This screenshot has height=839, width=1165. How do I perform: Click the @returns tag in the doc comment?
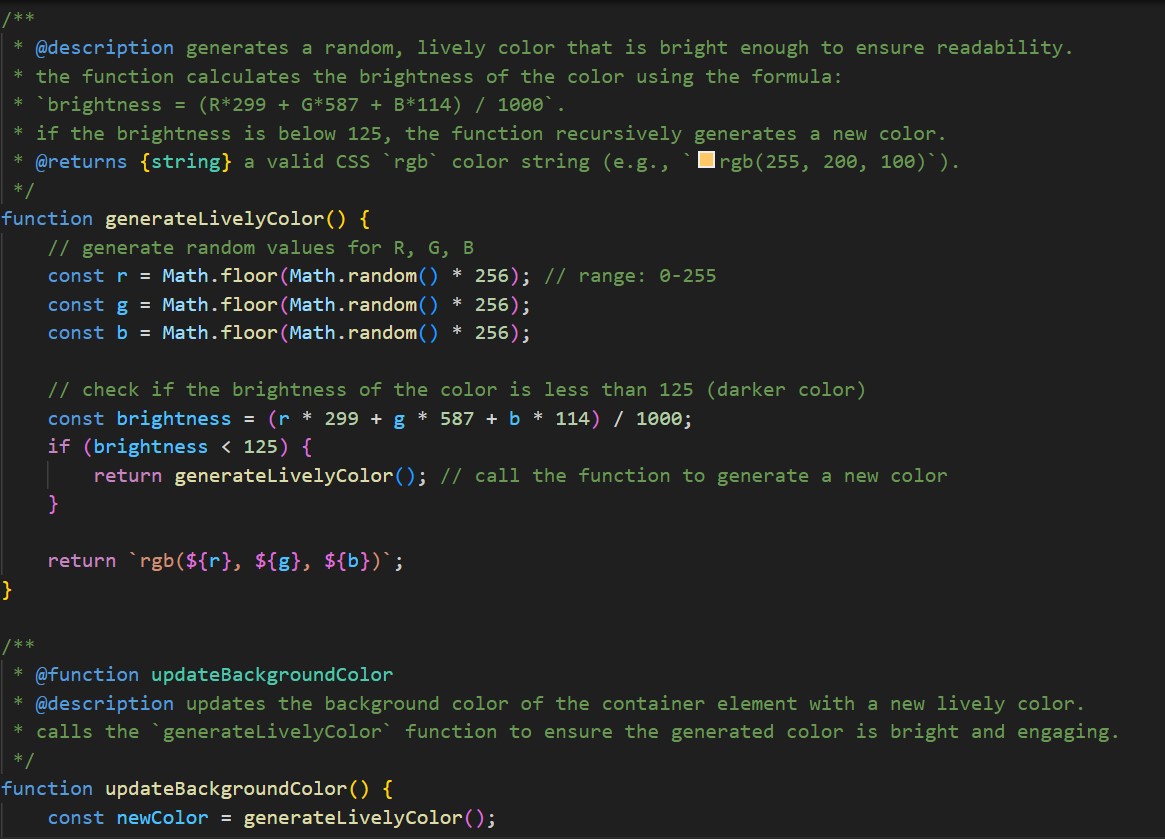point(81,162)
